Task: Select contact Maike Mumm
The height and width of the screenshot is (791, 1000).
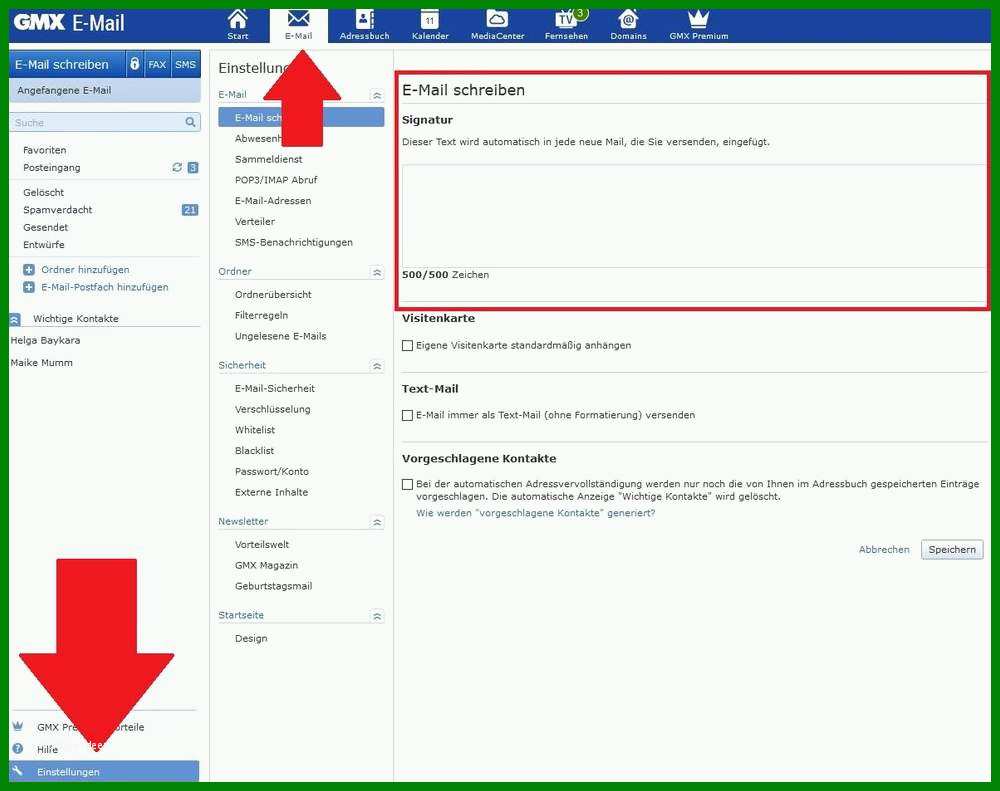Action: [41, 362]
